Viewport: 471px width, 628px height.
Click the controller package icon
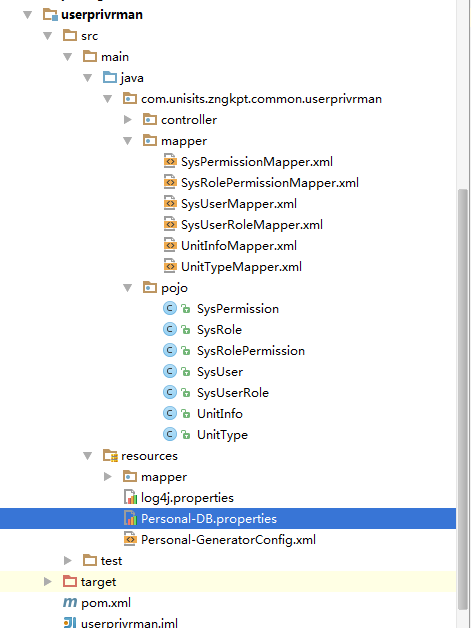[150, 119]
